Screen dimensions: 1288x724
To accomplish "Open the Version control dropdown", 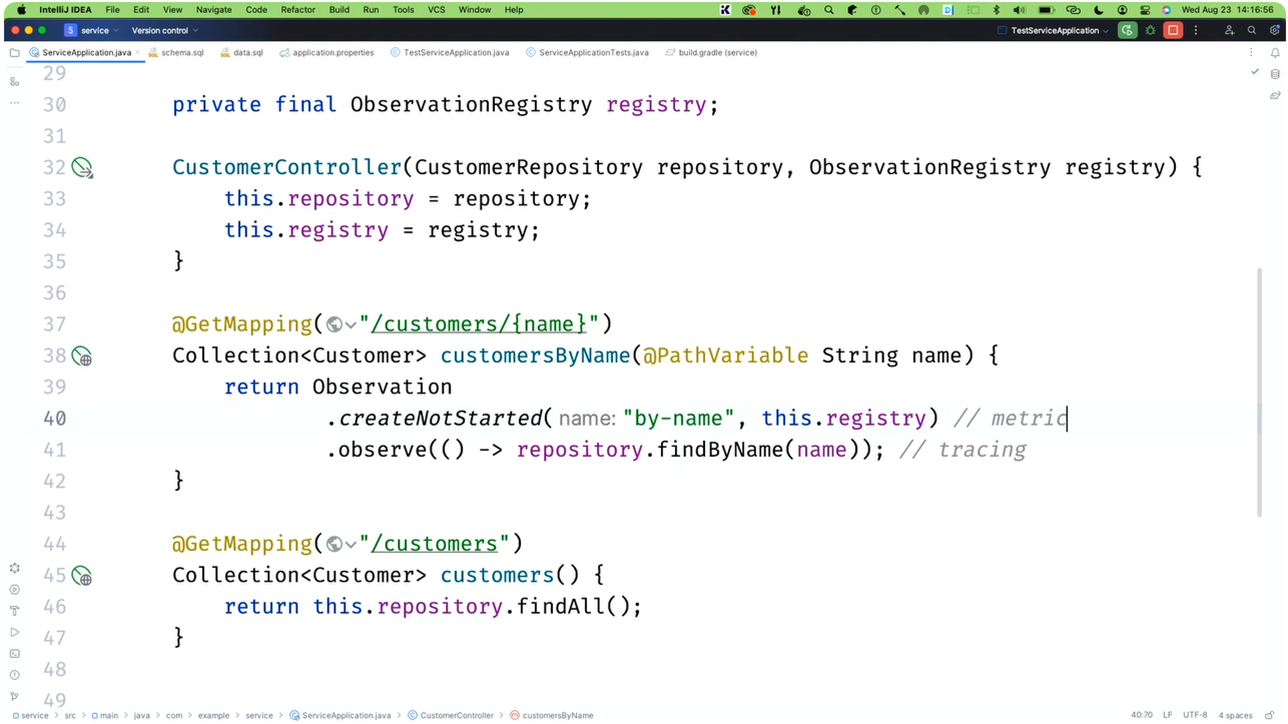I will pos(165,31).
